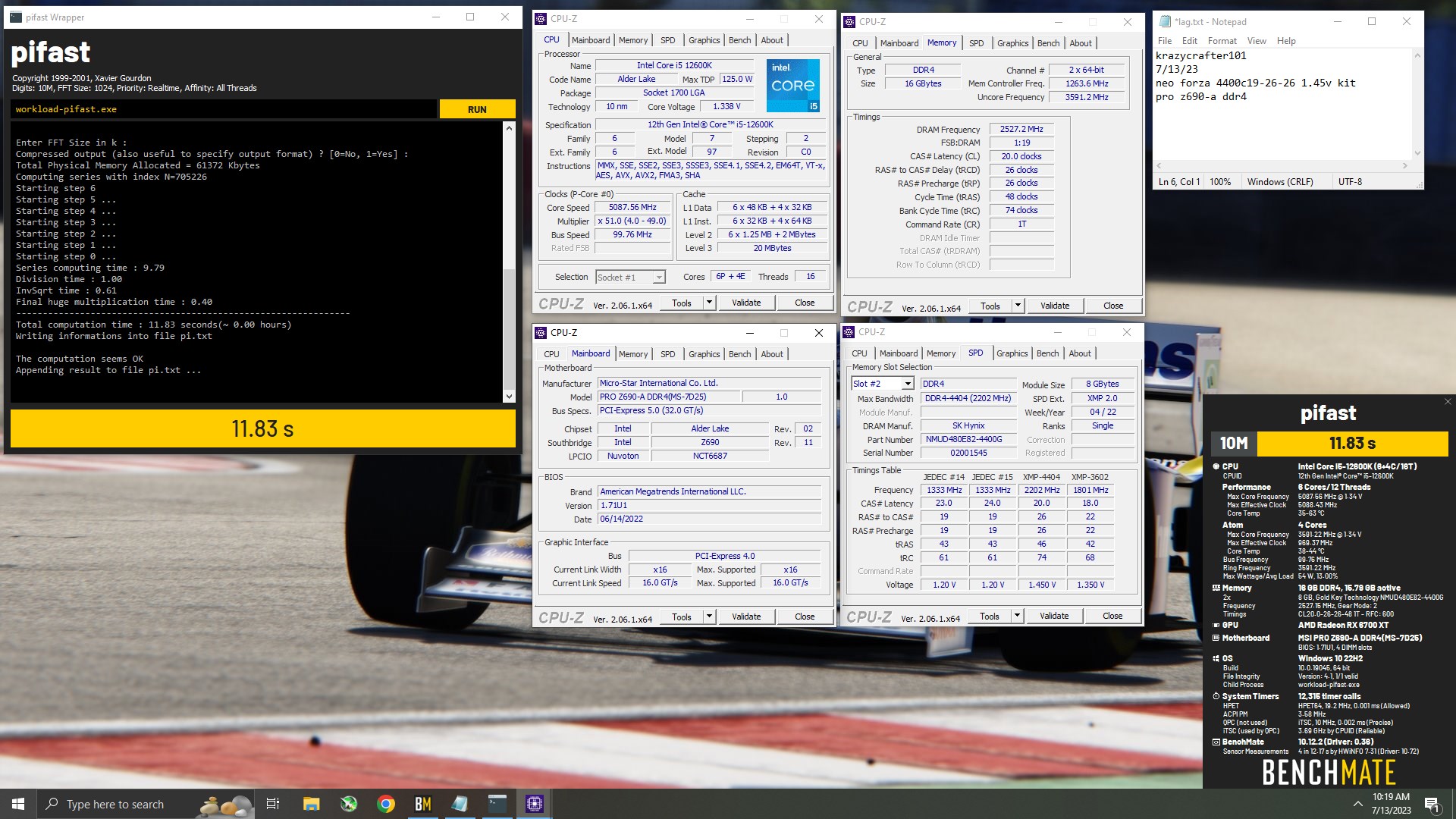Expand Tools dropdown arrow in Memory tab window
Viewport: 1456px width, 819px height.
click(x=1018, y=306)
